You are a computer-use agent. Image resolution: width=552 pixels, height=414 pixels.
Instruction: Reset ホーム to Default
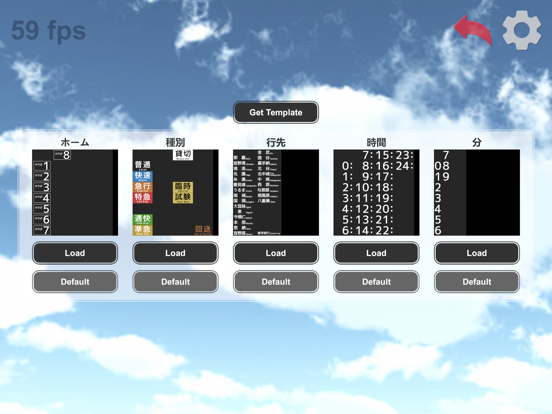pyautogui.click(x=75, y=282)
